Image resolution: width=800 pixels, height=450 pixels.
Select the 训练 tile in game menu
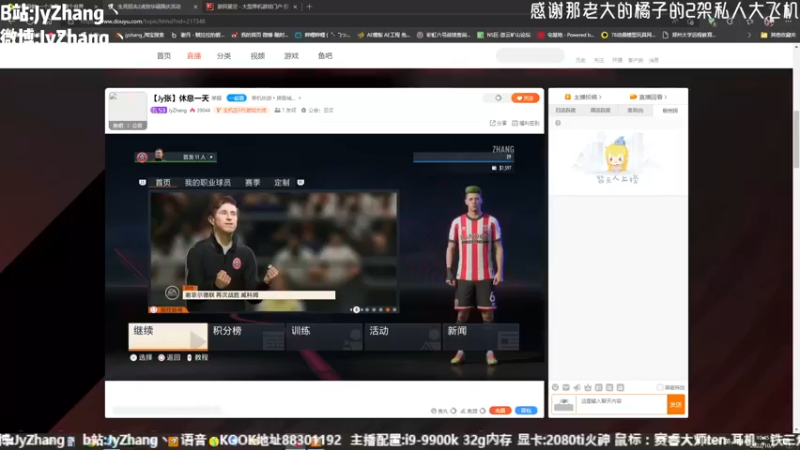tap(324, 336)
